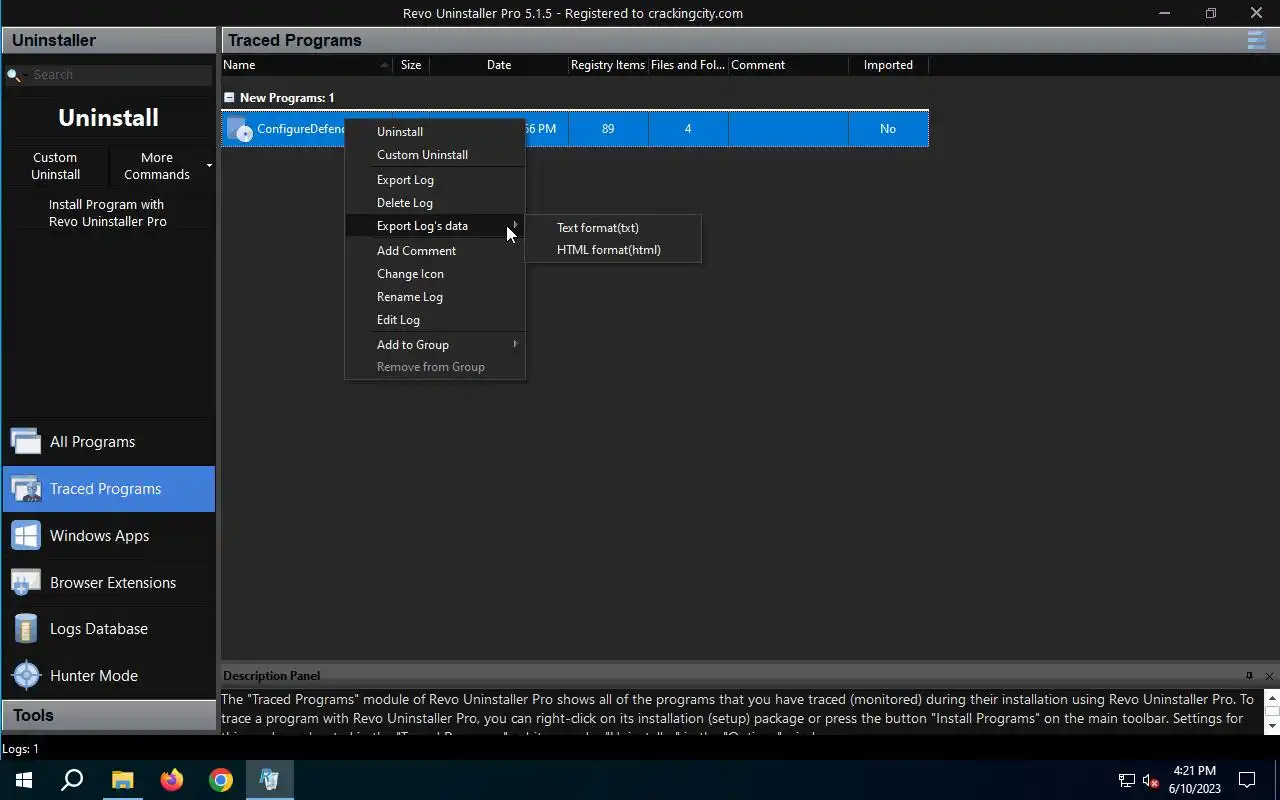Click the Browser Extensions sidebar icon
This screenshot has height=800, width=1280.
(26, 582)
